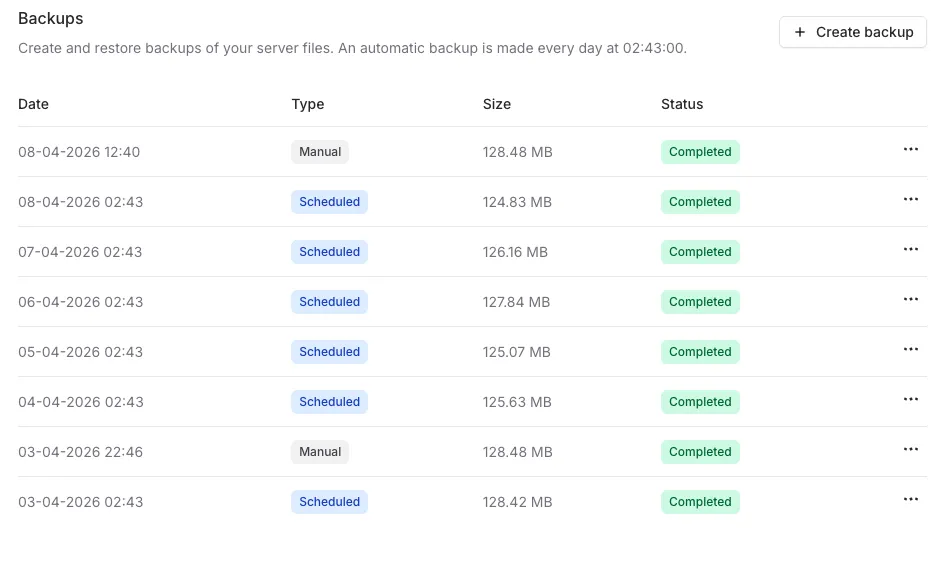Select the date 04-04-2026 02:43
The width and height of the screenshot is (948, 562).
click(81, 402)
